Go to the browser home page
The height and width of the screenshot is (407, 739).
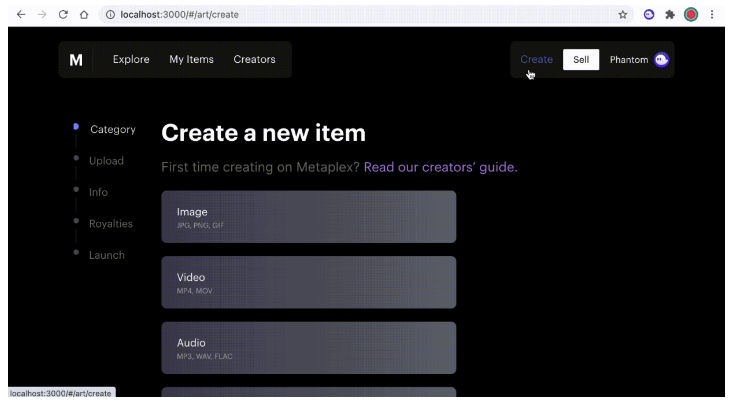pyautogui.click(x=84, y=15)
